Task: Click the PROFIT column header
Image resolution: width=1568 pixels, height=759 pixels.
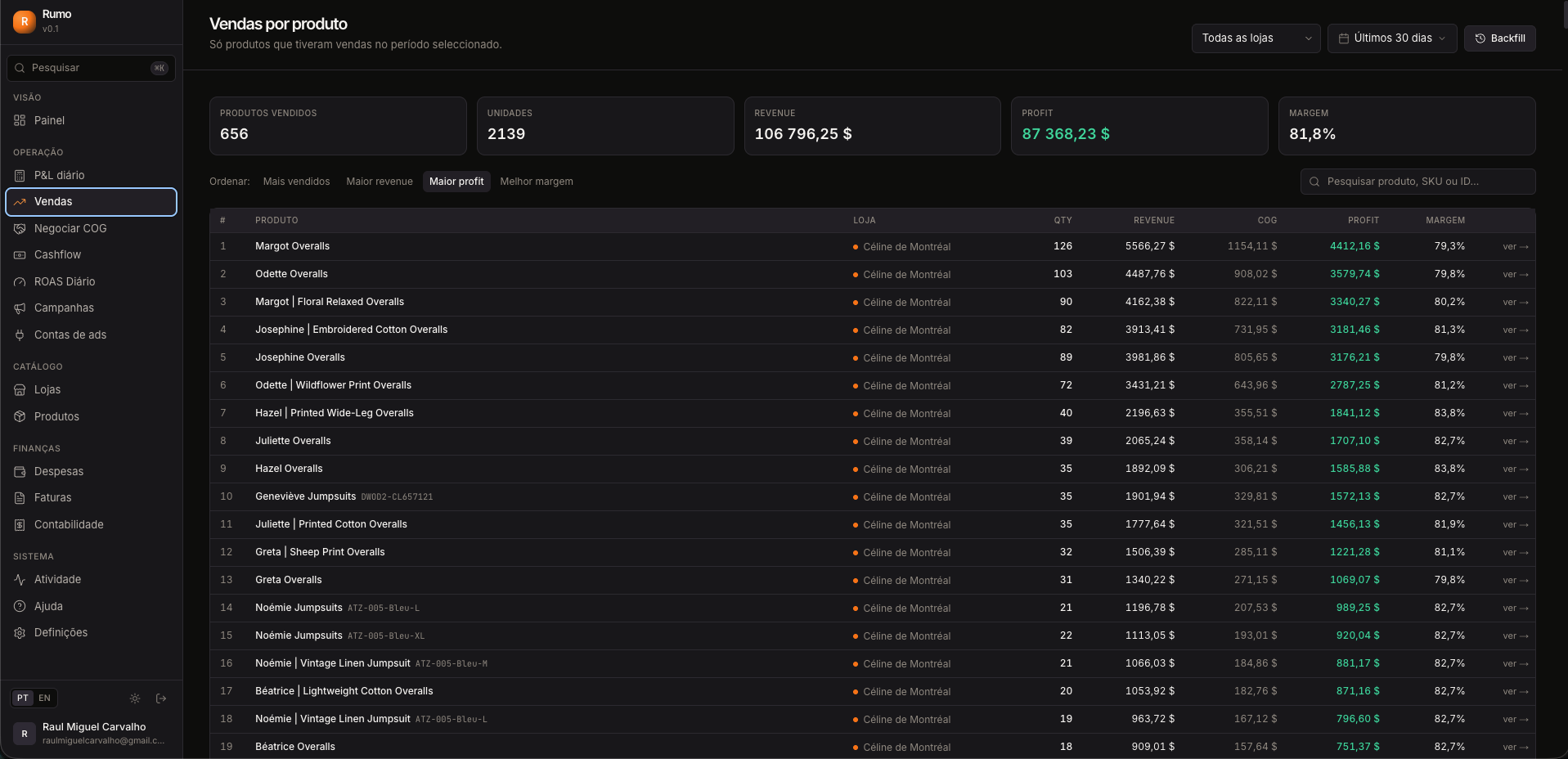Action: click(x=1364, y=221)
